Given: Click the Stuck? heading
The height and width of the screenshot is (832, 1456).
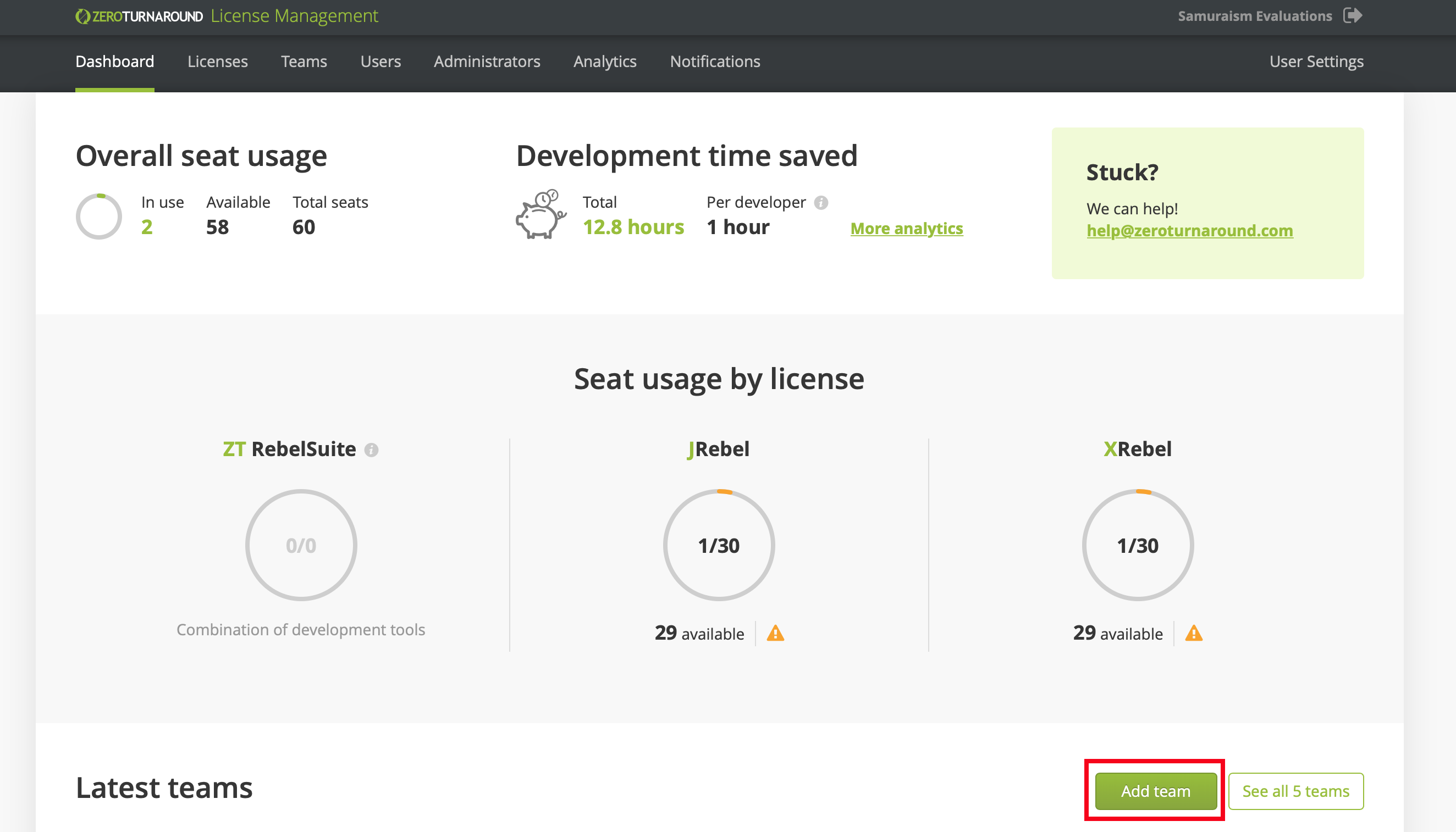Looking at the screenshot, I should pyautogui.click(x=1122, y=173).
